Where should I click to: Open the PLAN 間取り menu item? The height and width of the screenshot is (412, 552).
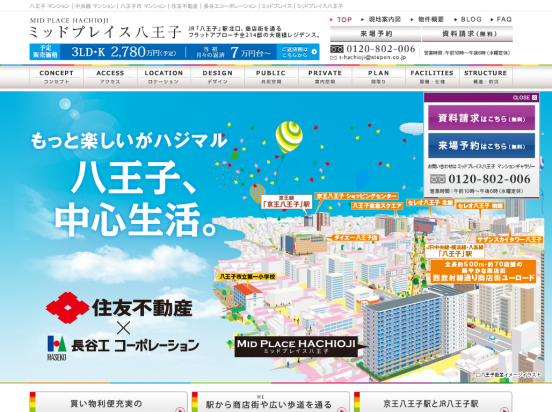point(378,77)
